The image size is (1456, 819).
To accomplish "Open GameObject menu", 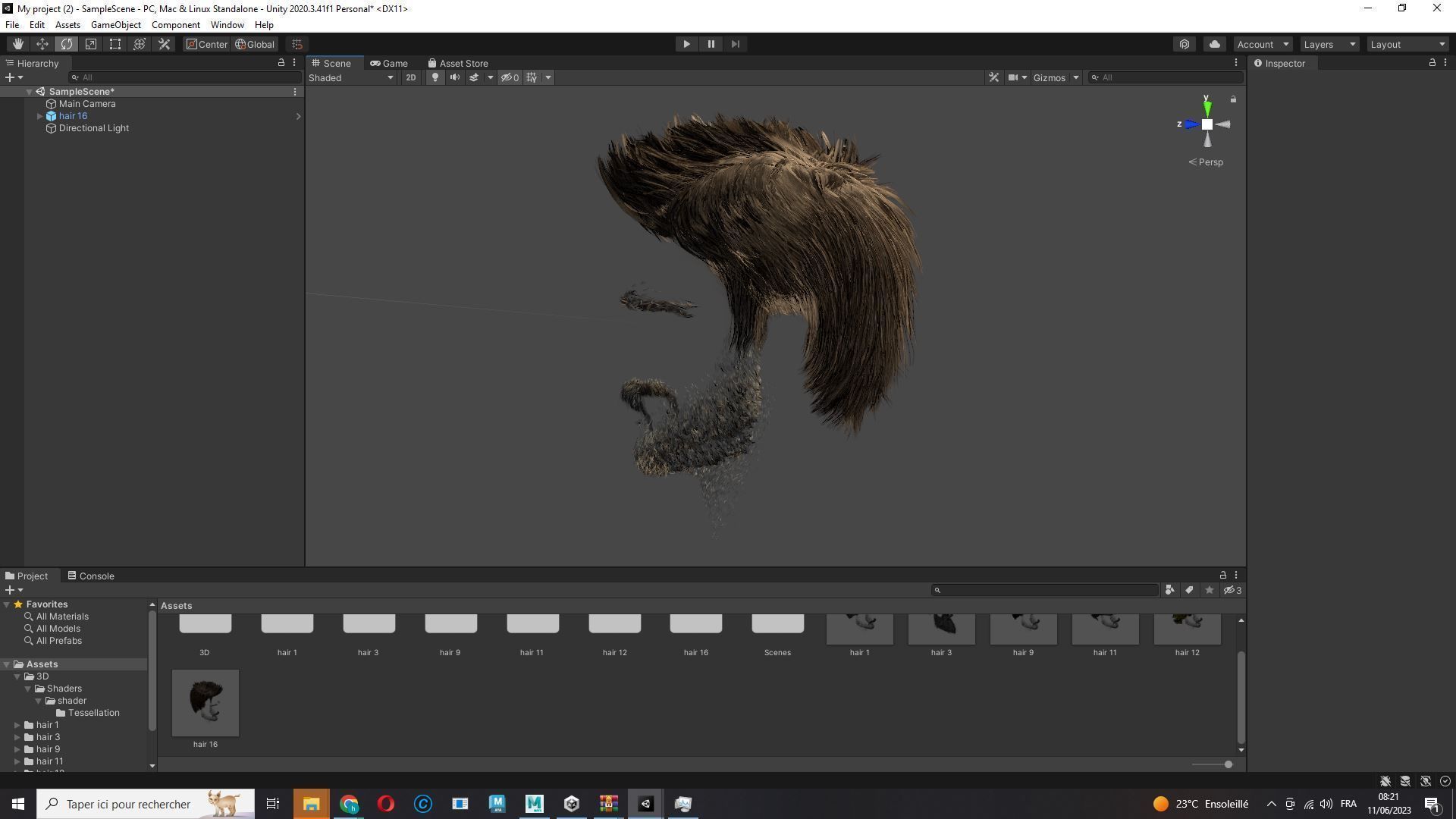I will click(x=115, y=25).
